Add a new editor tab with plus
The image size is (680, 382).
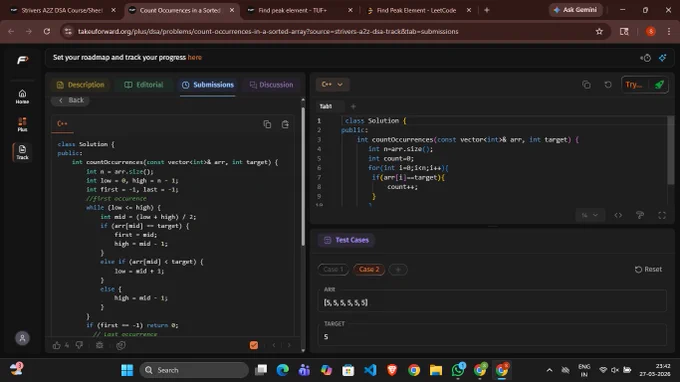click(x=353, y=106)
